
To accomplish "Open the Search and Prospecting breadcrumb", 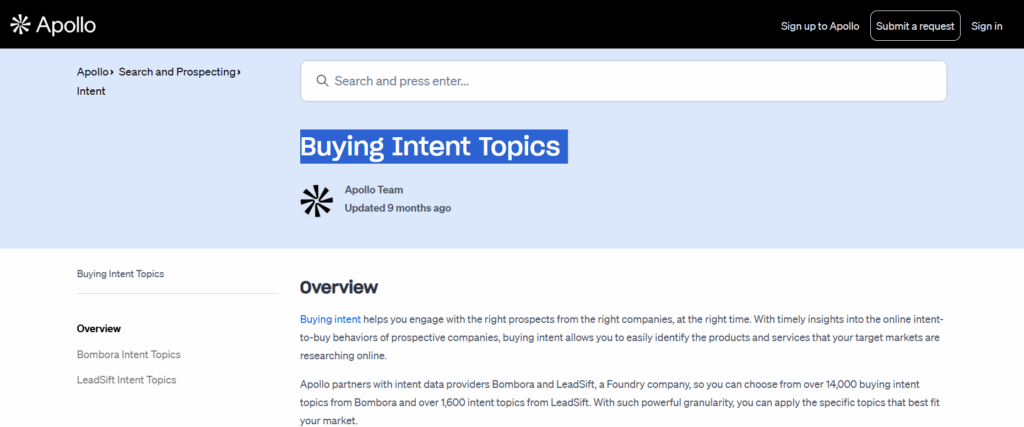I will 177,72.
